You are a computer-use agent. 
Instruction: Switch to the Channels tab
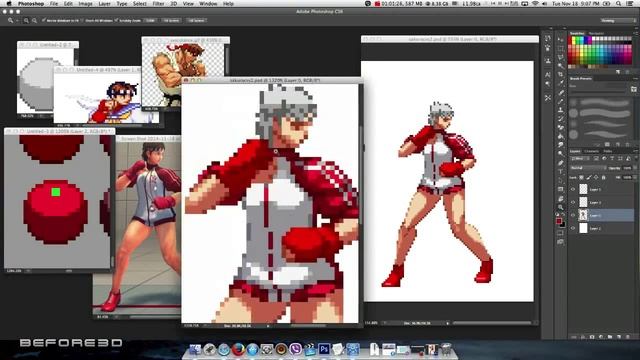[591, 151]
